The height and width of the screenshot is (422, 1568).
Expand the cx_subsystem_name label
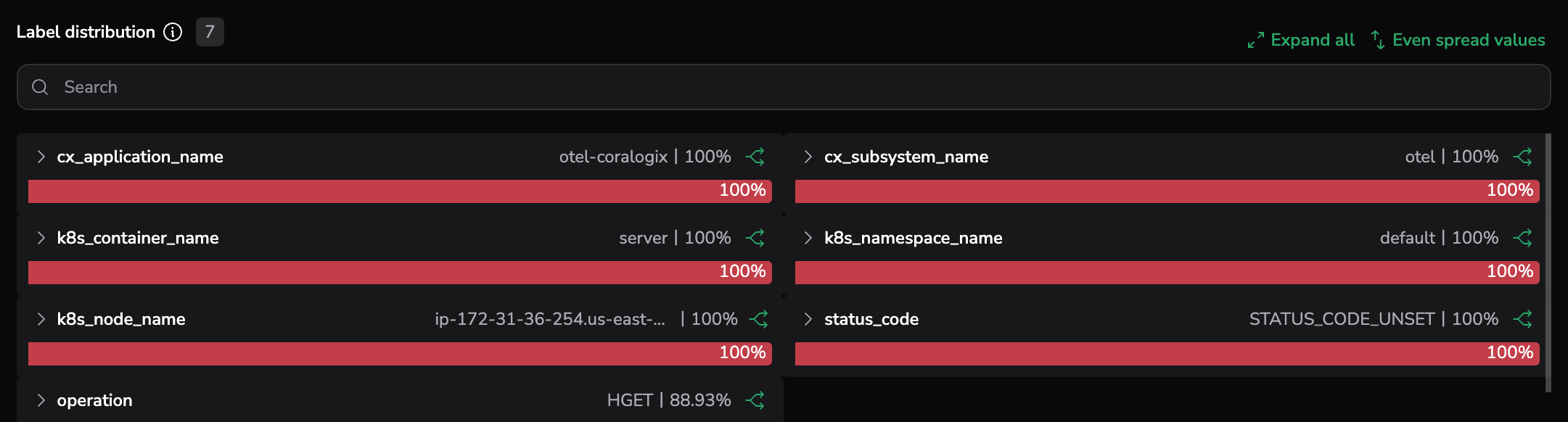[808, 157]
